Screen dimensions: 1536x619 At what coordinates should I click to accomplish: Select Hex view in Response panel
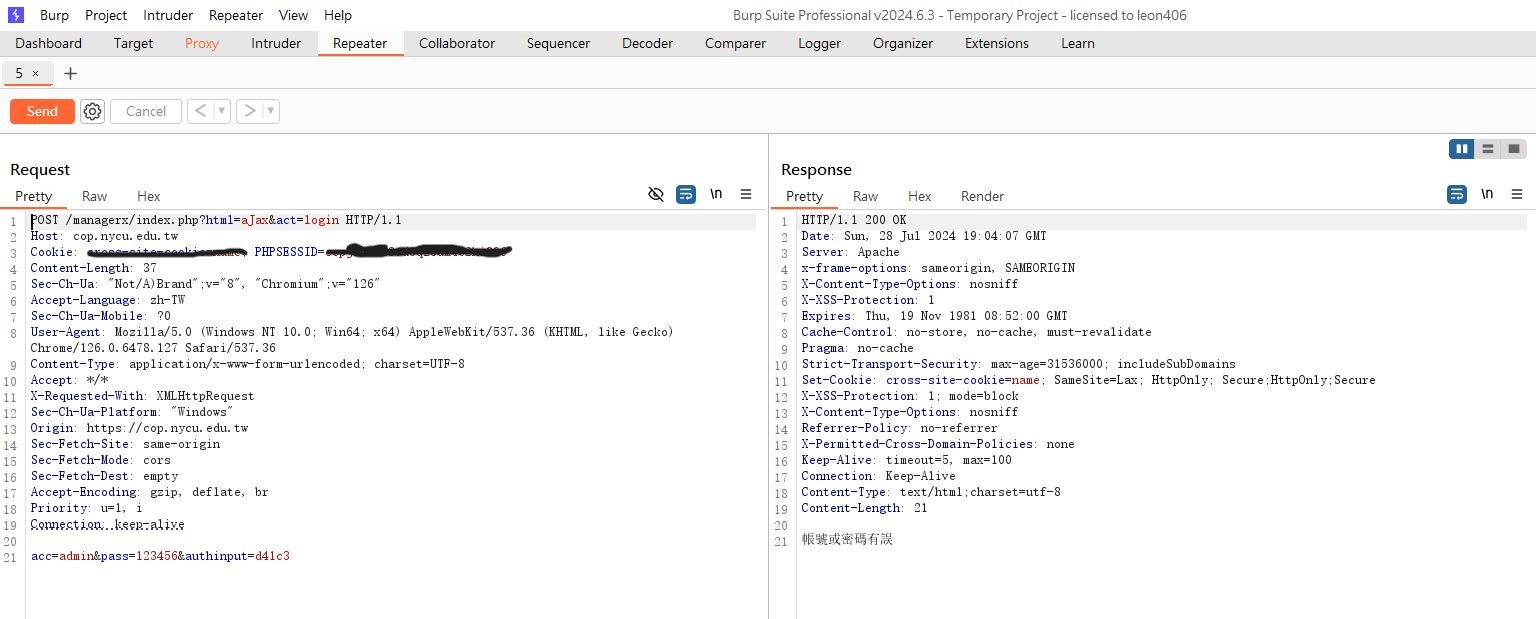point(919,196)
